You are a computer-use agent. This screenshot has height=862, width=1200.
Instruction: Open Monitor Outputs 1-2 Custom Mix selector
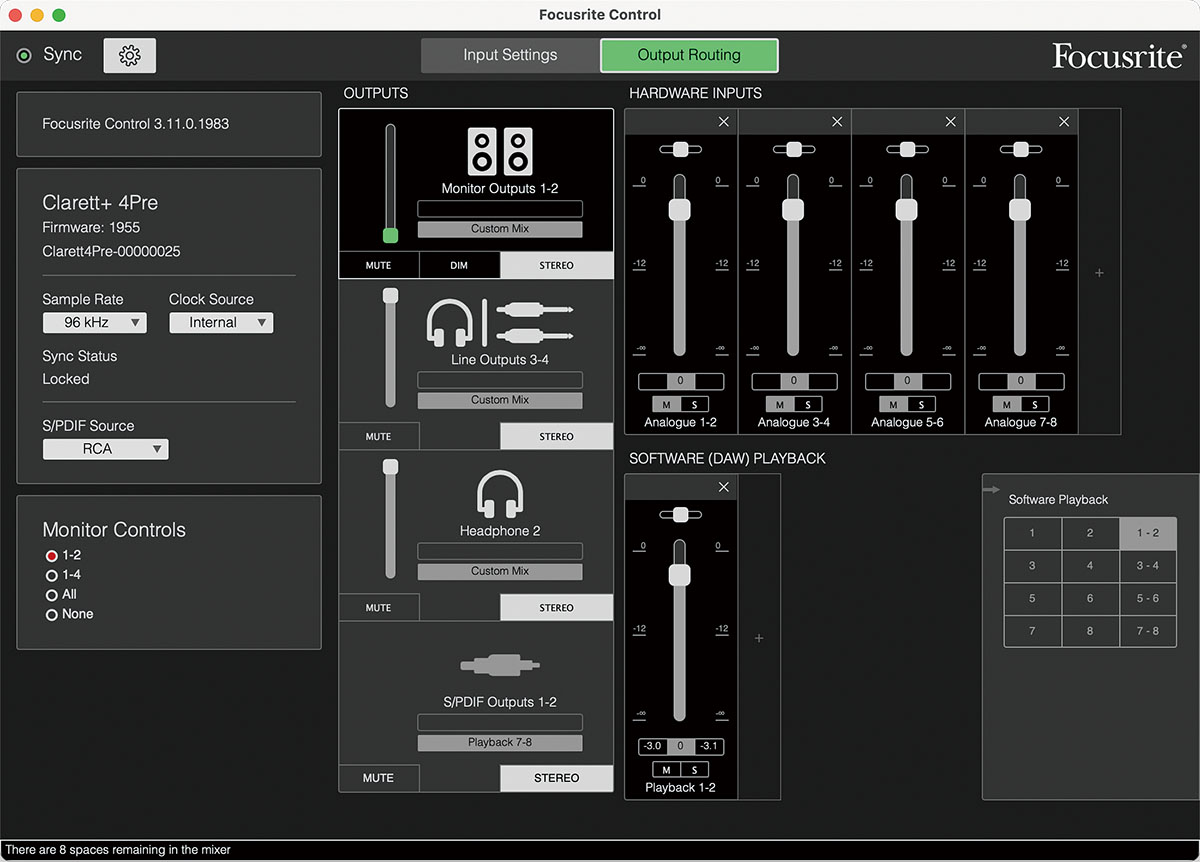tap(500, 229)
